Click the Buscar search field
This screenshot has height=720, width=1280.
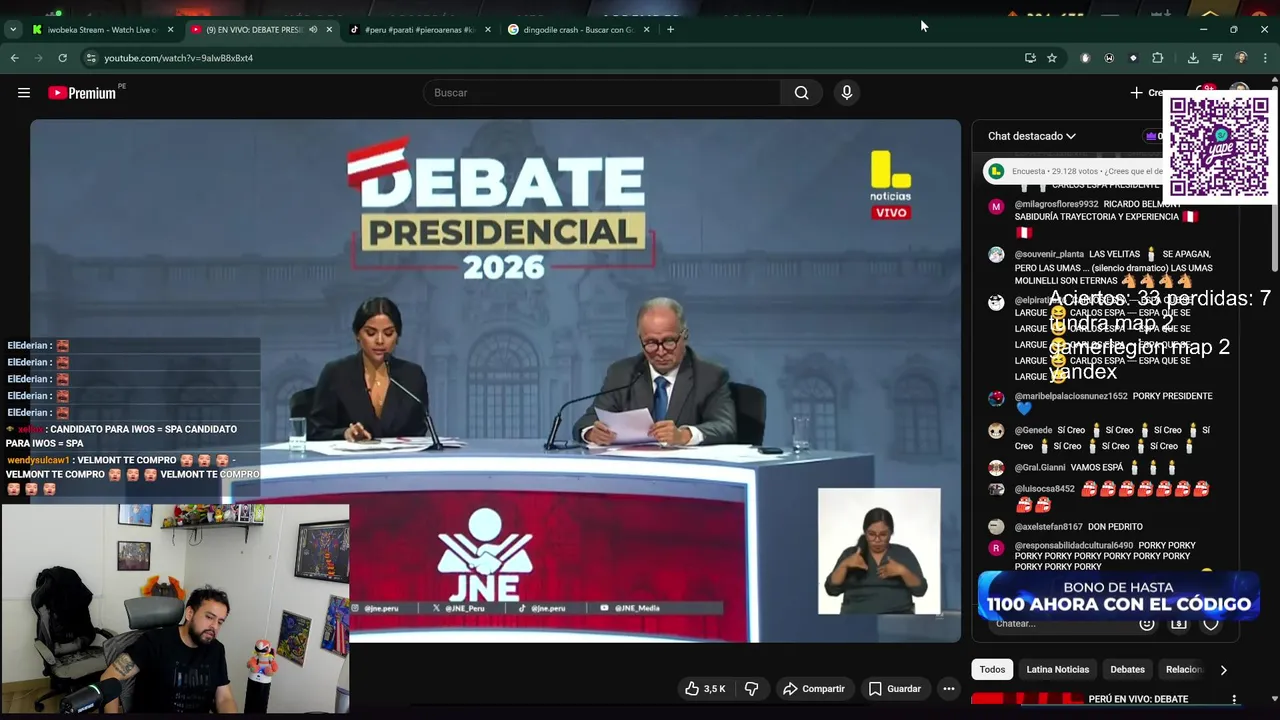tap(603, 93)
